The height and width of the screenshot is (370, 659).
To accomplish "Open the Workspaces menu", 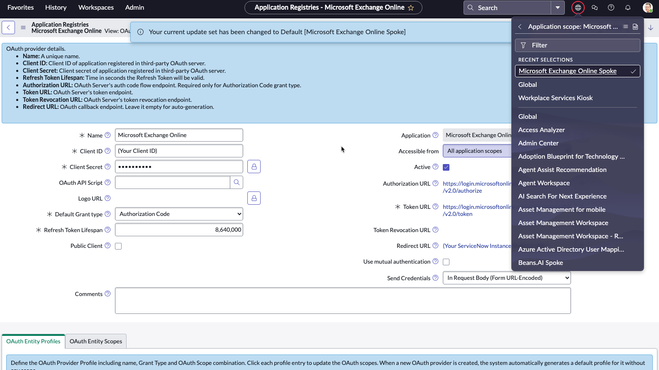I will tap(96, 8).
